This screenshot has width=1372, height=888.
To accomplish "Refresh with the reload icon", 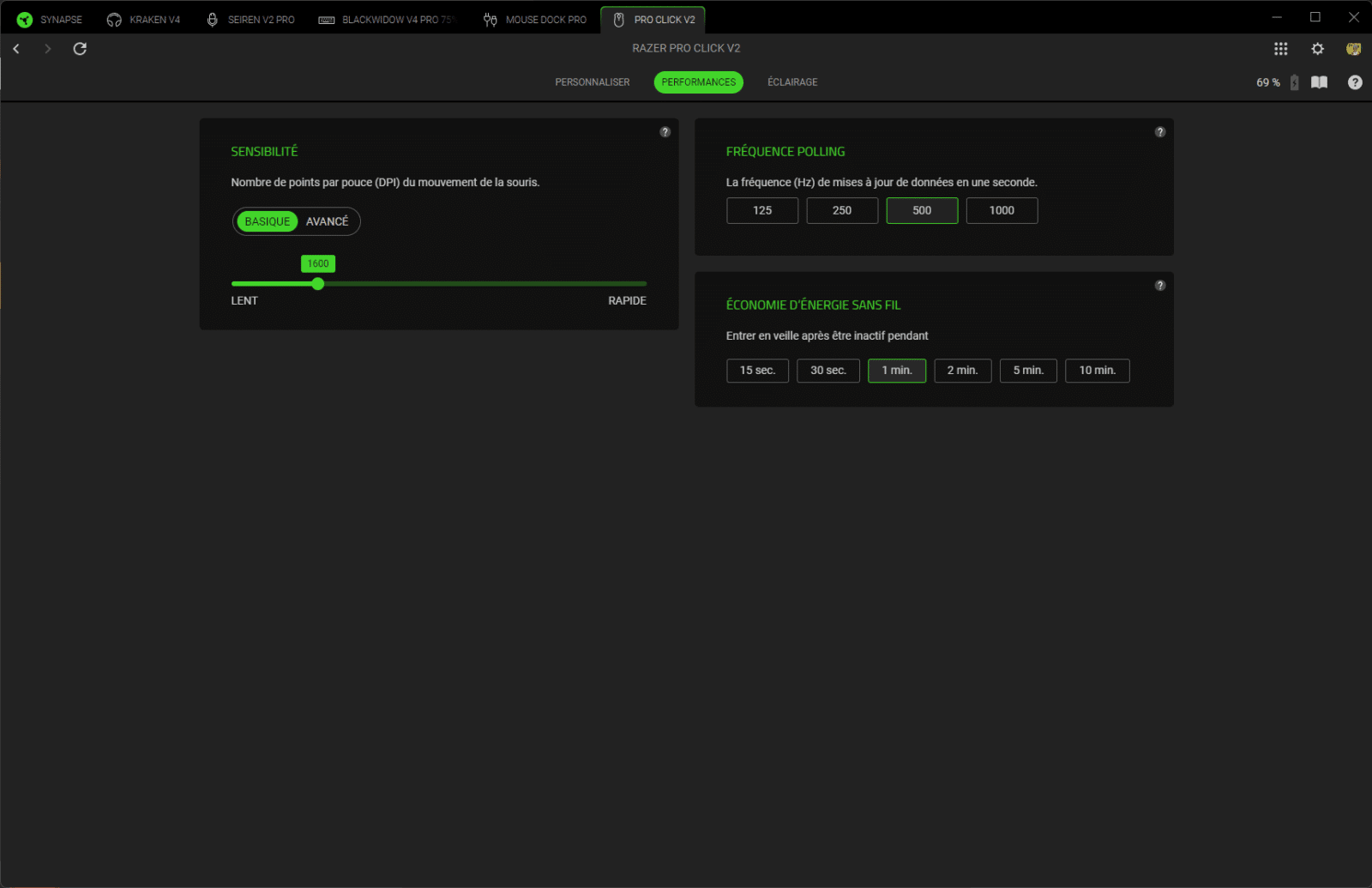I will (80, 49).
